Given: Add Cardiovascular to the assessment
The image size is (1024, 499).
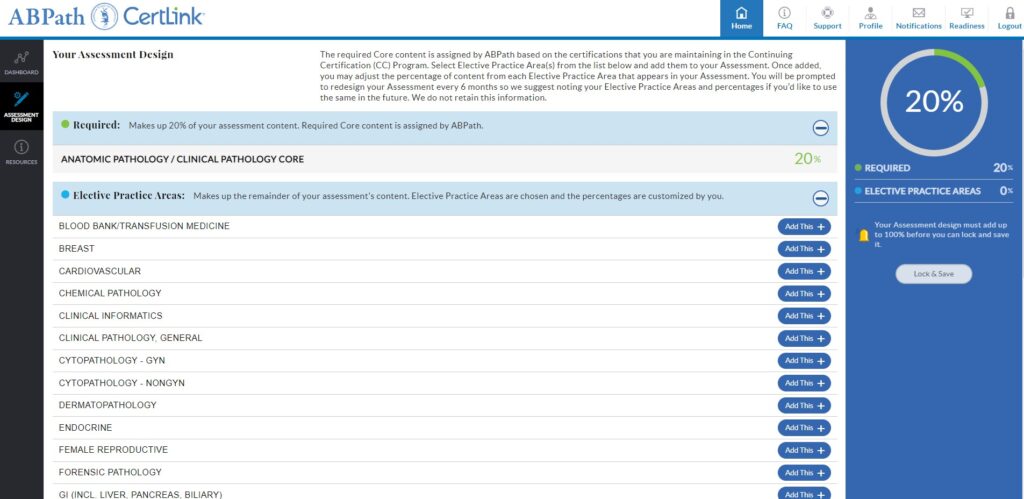Looking at the screenshot, I should pyautogui.click(x=804, y=271).
